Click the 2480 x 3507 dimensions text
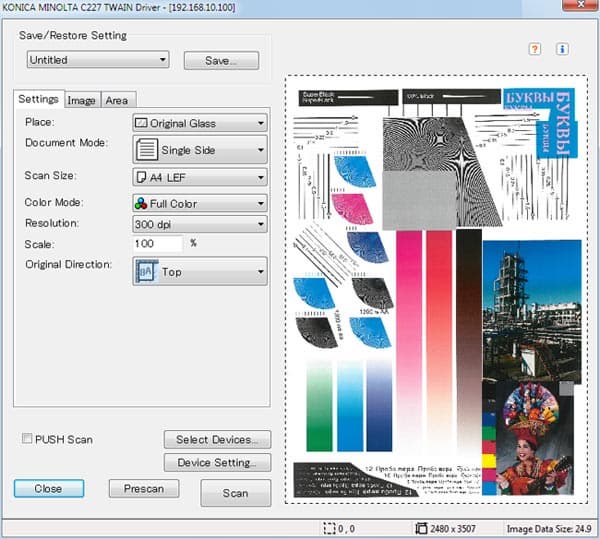The image size is (600, 539). 453,529
